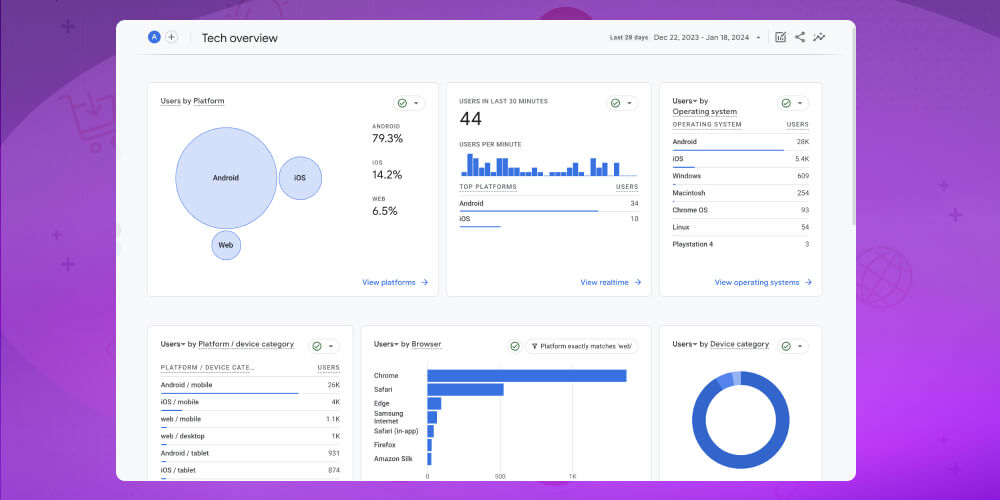Click the Safari bar in browser chart
1000x500 pixels.
pos(466,390)
